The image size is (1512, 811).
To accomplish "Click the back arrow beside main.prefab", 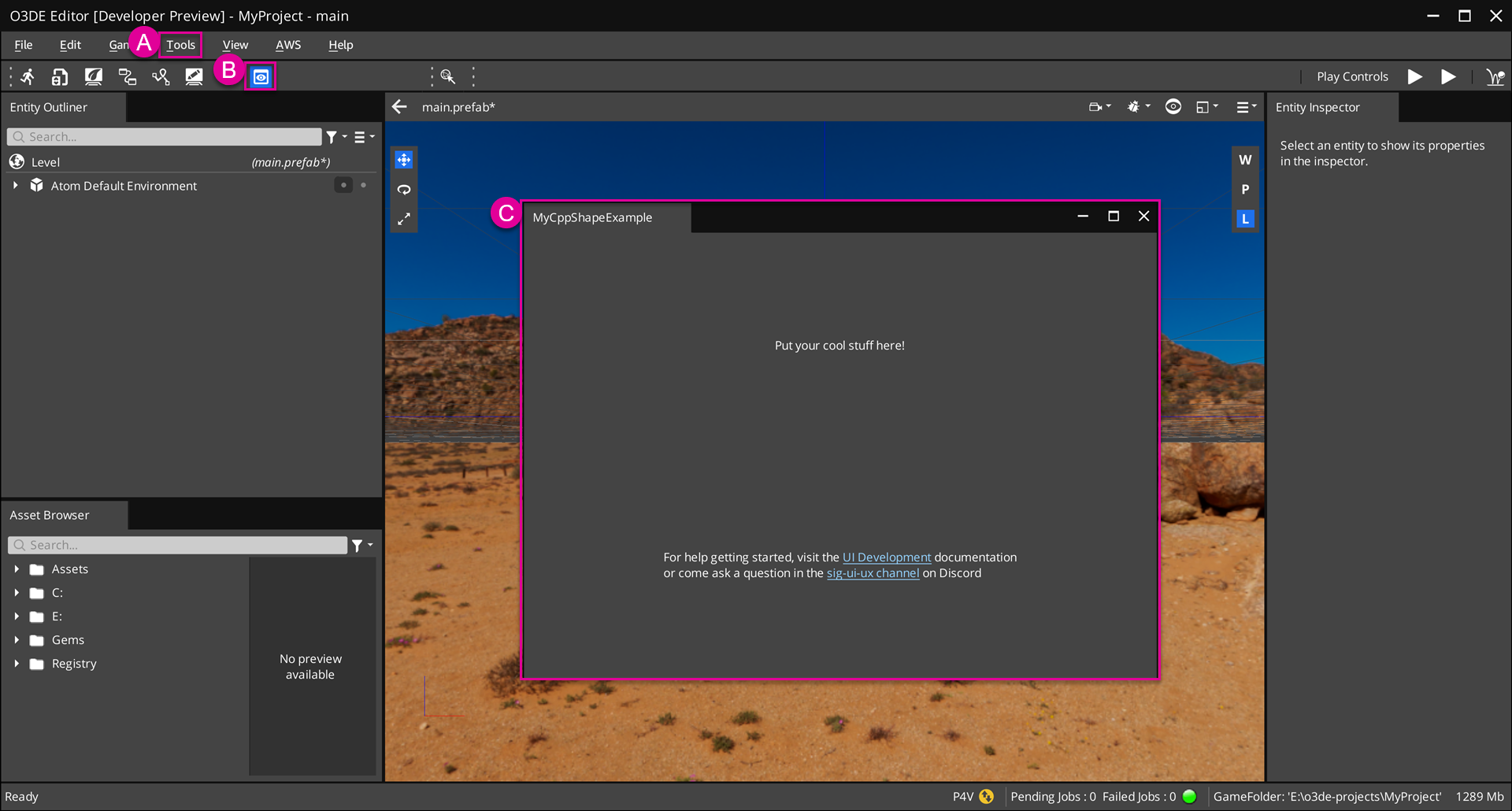I will (x=400, y=107).
